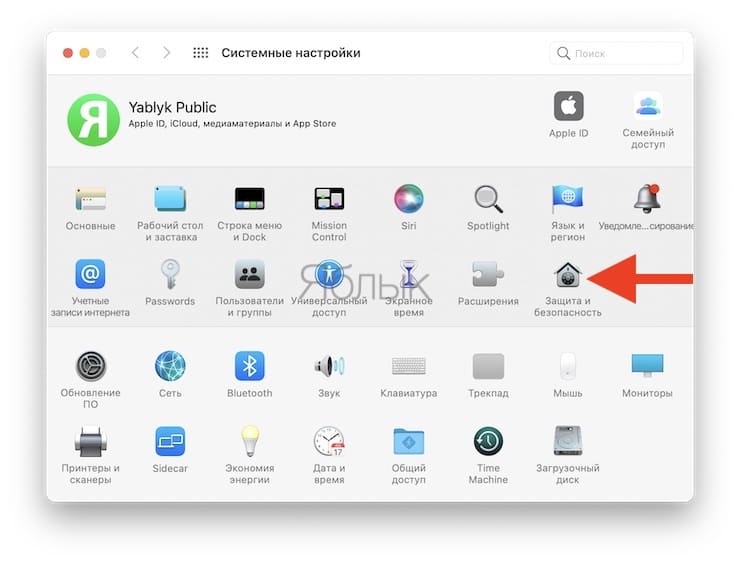The image size is (740, 563).
Task: Open the Apple ID pane
Action: pos(568,106)
